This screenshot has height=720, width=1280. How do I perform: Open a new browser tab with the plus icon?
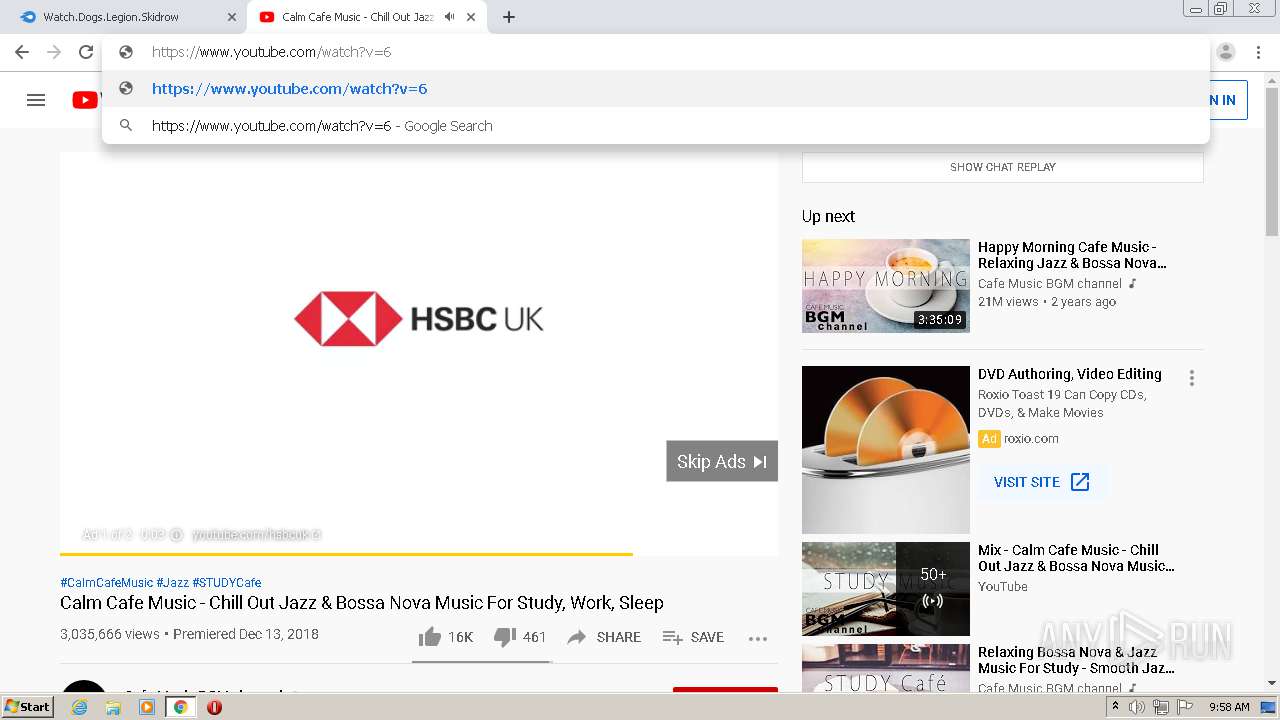509,17
